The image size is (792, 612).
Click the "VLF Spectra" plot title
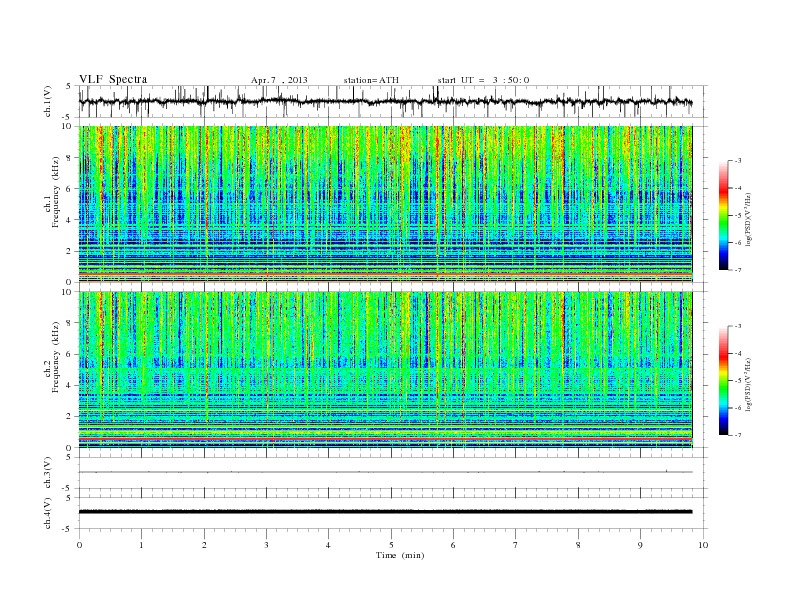[x=113, y=79]
